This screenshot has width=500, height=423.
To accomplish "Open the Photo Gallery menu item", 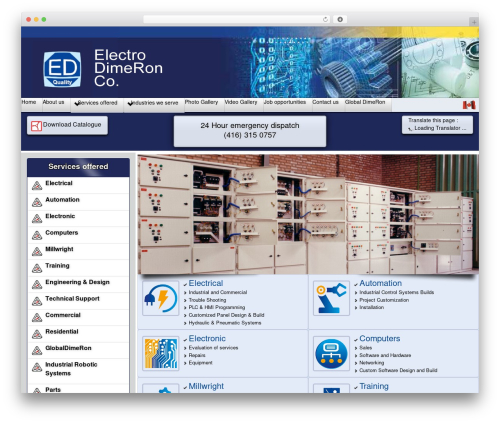I will [x=201, y=102].
